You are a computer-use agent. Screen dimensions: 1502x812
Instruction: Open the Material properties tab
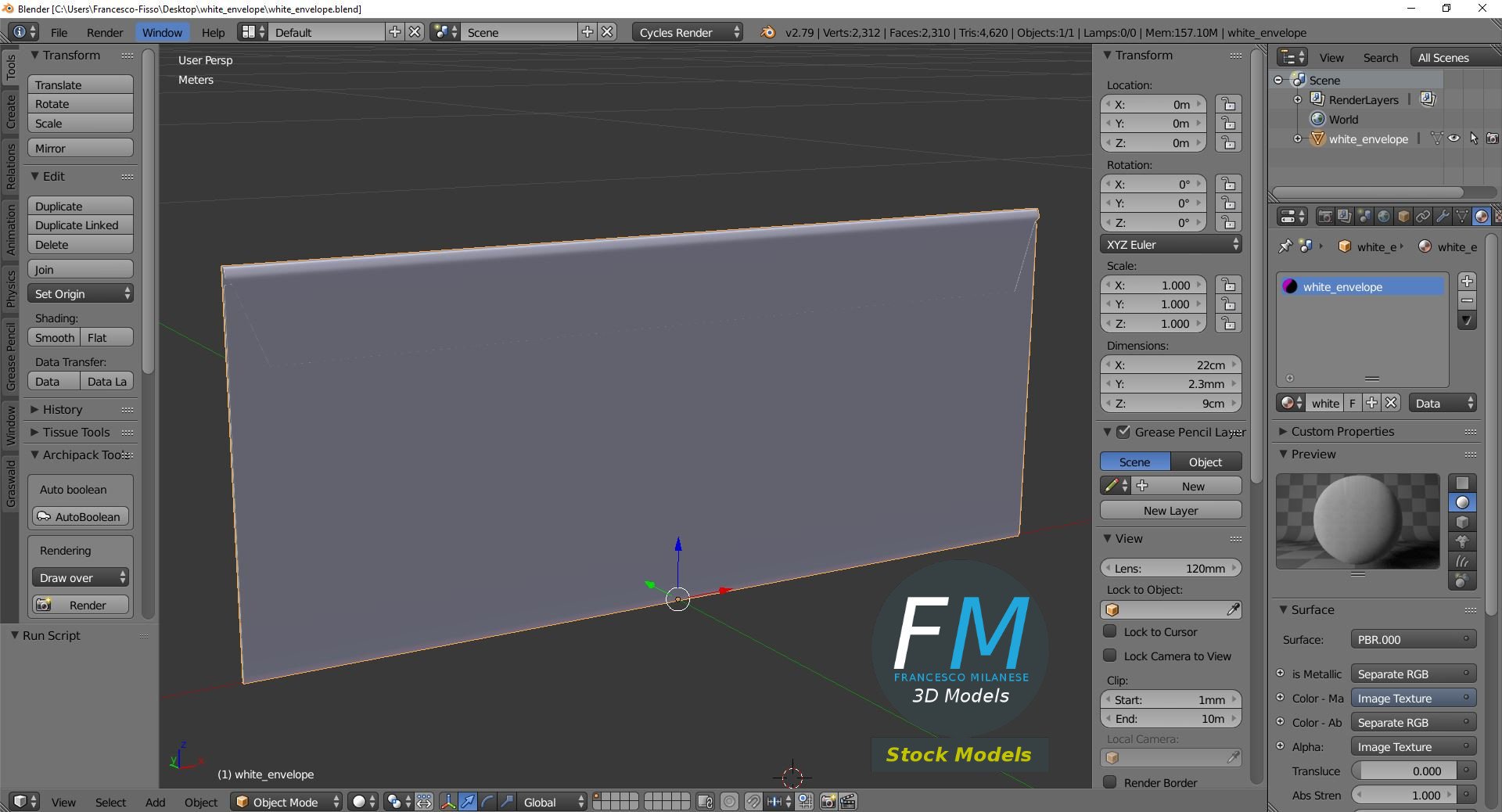point(1482,217)
